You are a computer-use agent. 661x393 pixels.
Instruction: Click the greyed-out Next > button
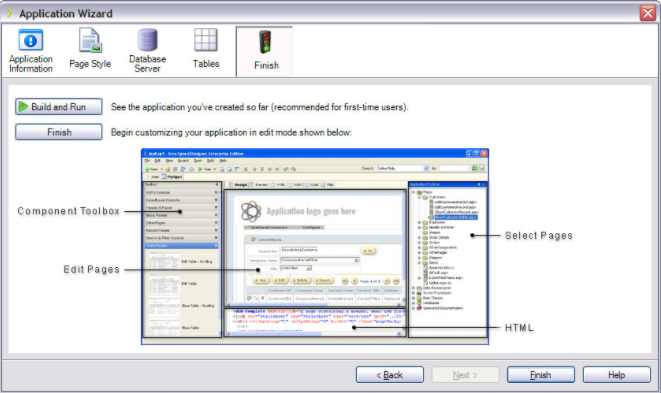pyautogui.click(x=465, y=374)
